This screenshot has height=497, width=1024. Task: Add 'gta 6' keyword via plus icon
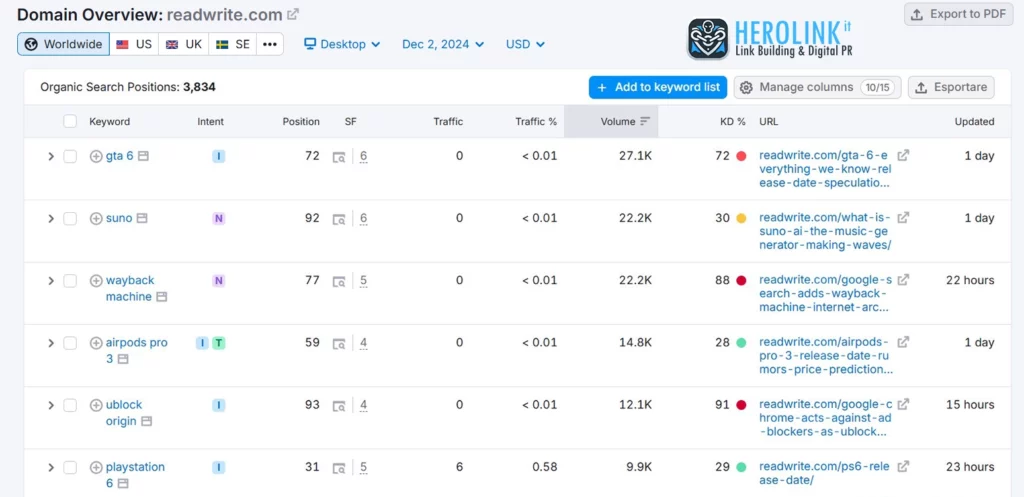pyautogui.click(x=96, y=156)
